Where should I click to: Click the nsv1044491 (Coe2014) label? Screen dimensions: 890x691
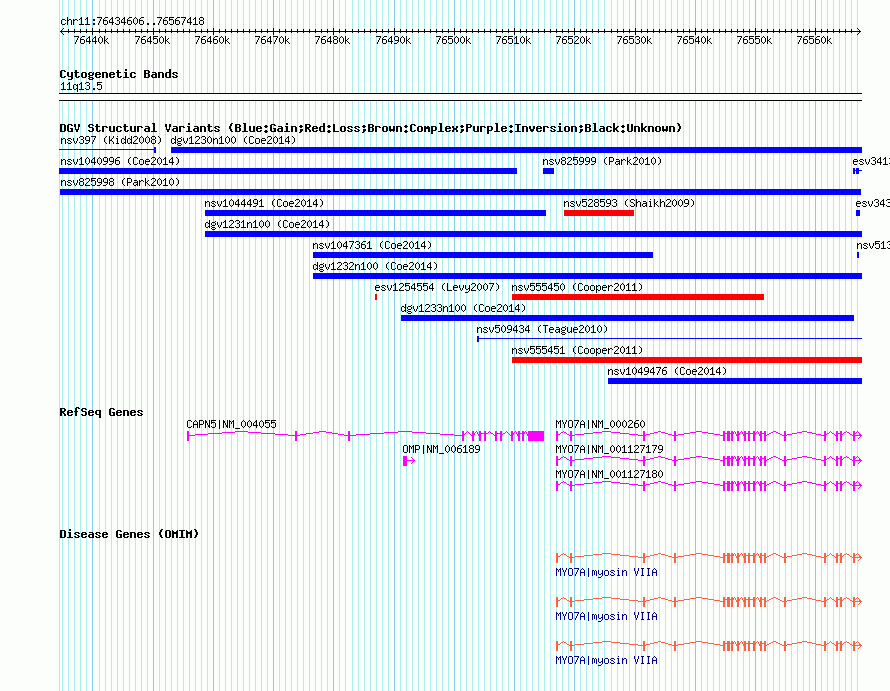click(x=265, y=203)
